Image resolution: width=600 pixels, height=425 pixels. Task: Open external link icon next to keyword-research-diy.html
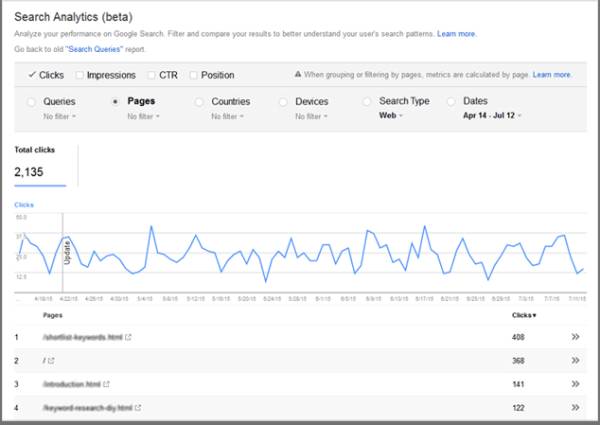point(138,407)
